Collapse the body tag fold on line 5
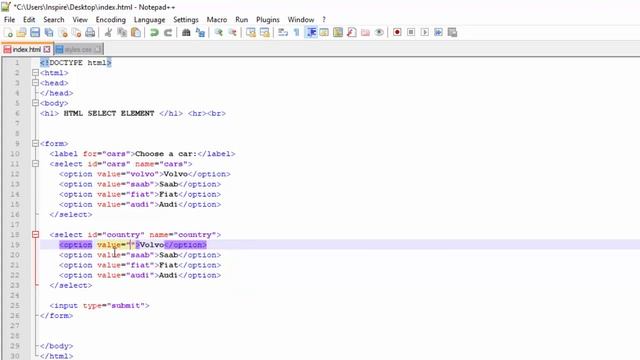The image size is (640, 360). pos(36,103)
